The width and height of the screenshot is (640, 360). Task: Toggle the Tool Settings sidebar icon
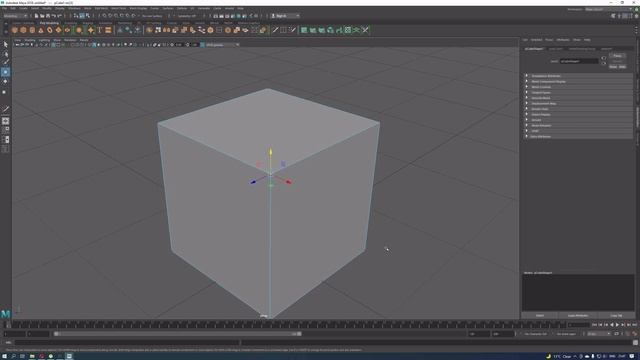click(631, 16)
